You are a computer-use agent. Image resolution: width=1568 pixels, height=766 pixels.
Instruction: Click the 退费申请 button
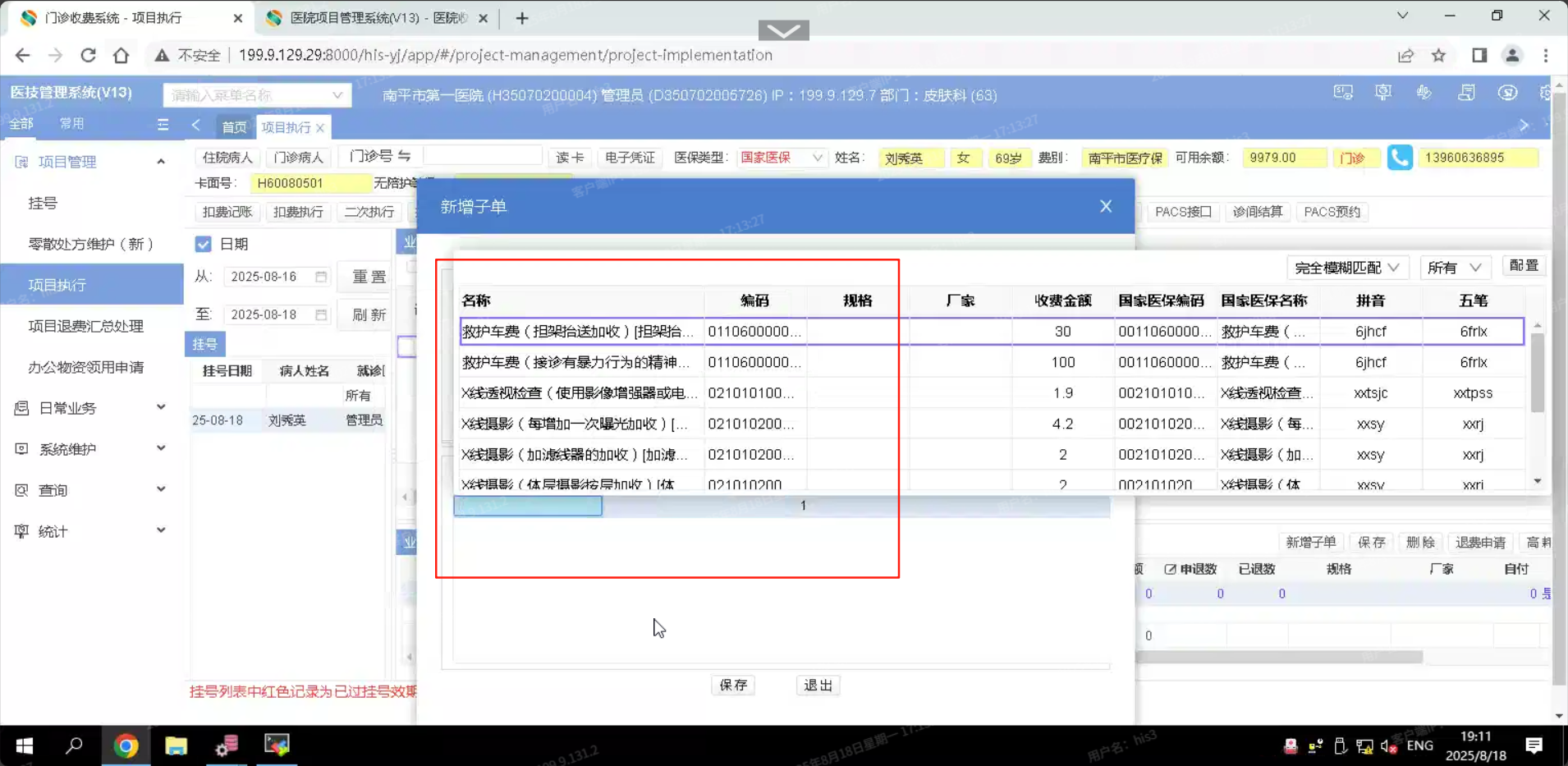point(1480,543)
